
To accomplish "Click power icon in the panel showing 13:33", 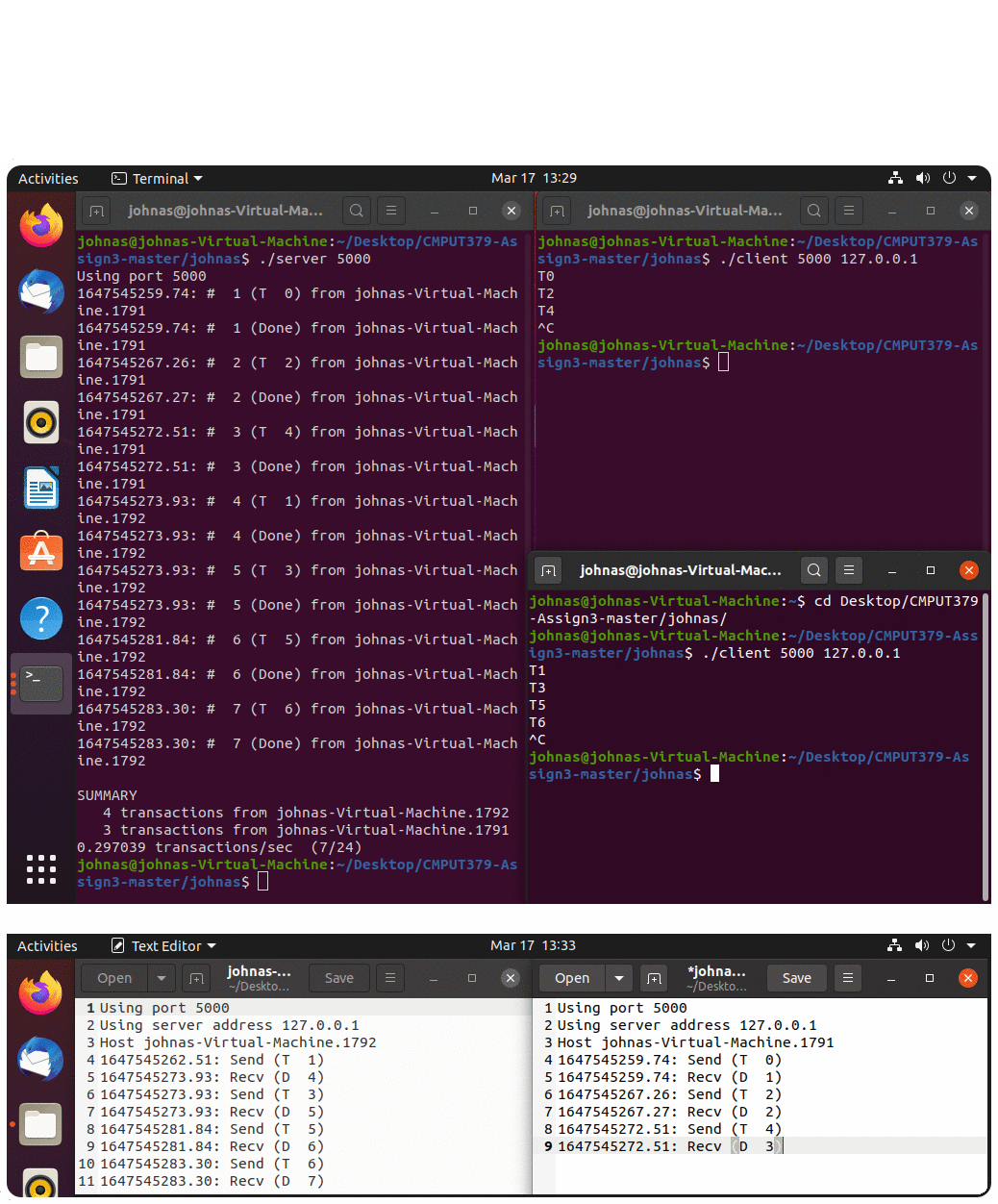I will 948,945.
